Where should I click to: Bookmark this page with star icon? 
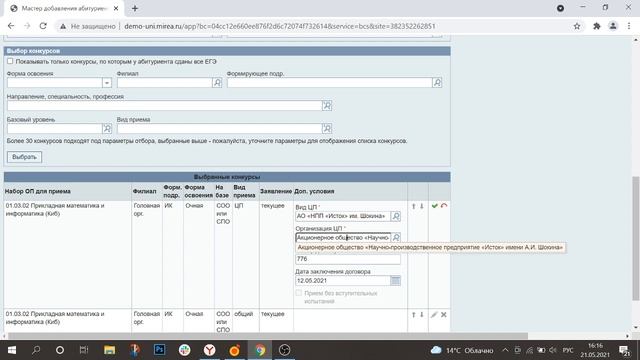point(577,26)
